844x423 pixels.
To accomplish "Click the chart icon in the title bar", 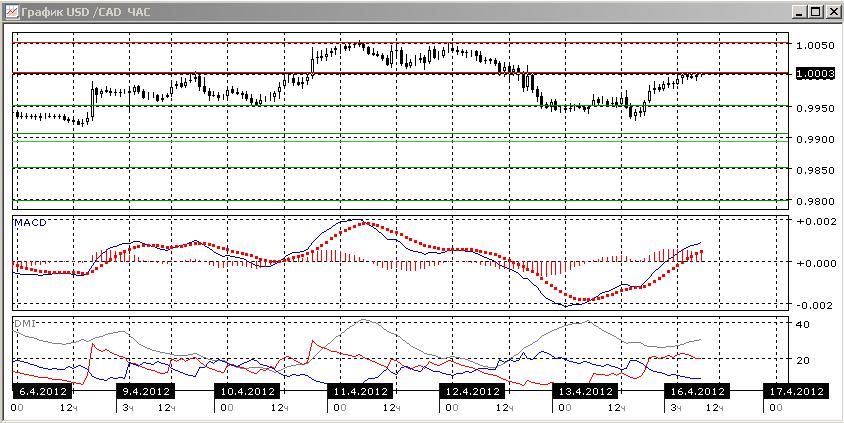I will [10, 10].
